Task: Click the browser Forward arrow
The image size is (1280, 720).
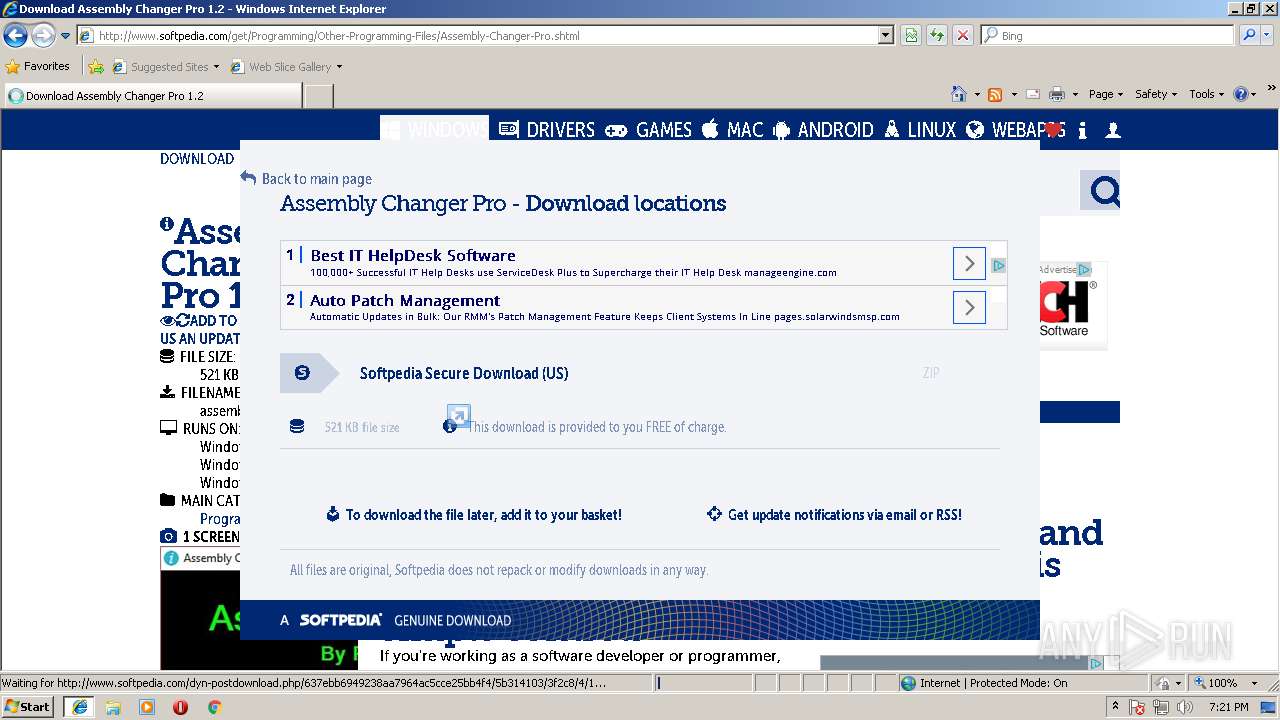Action: 43,36
